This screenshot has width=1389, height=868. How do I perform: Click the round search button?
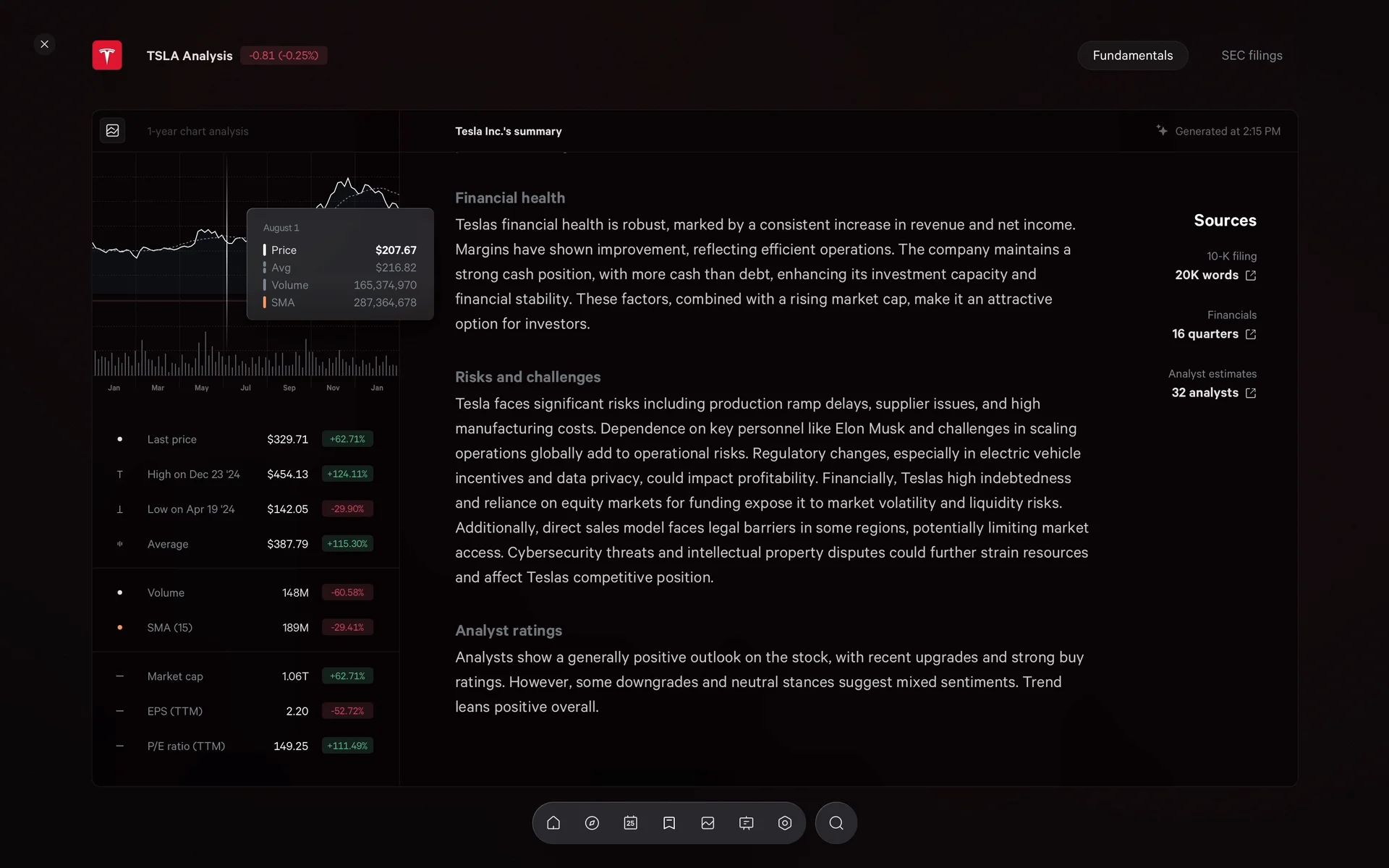point(836,823)
